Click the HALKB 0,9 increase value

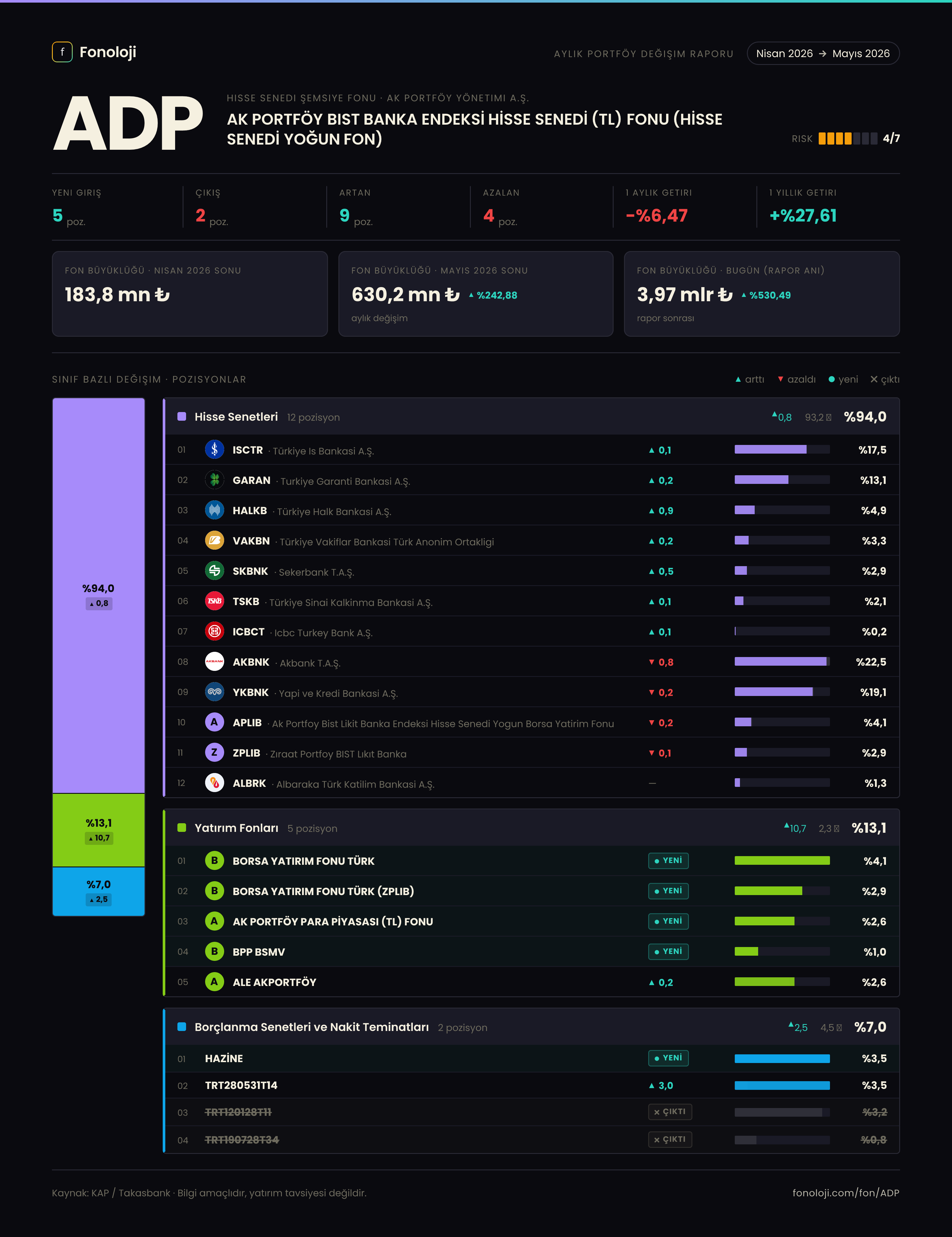661,511
